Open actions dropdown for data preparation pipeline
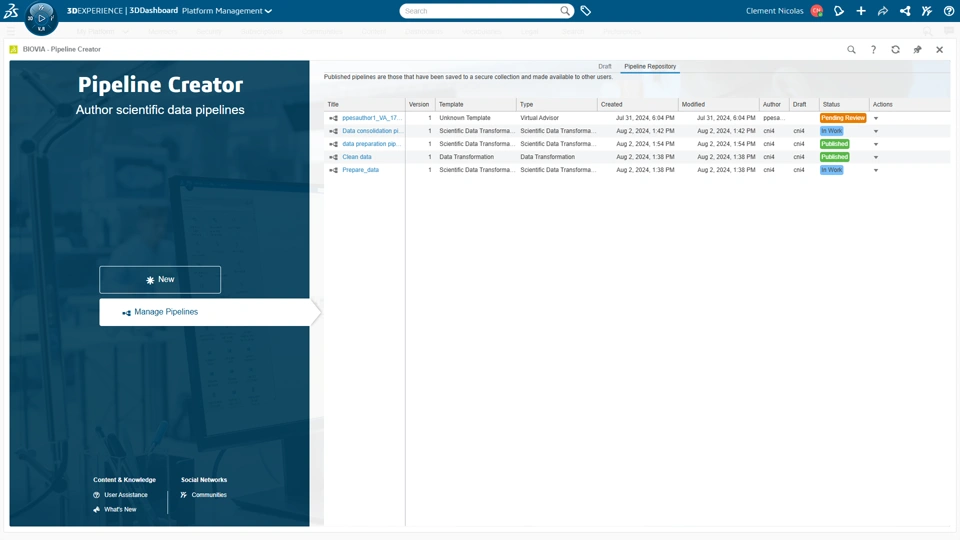This screenshot has width=960, height=540. tap(876, 144)
